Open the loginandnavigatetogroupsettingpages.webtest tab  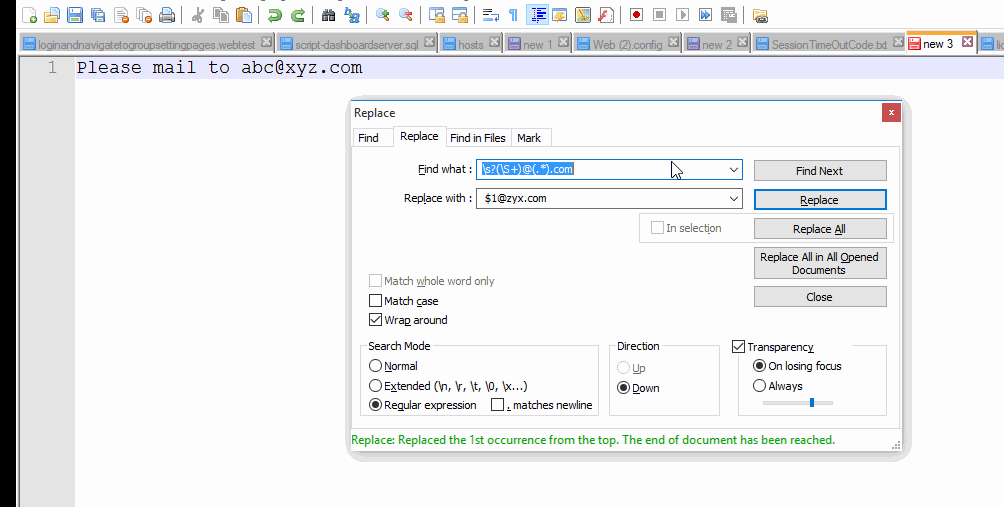tap(147, 44)
